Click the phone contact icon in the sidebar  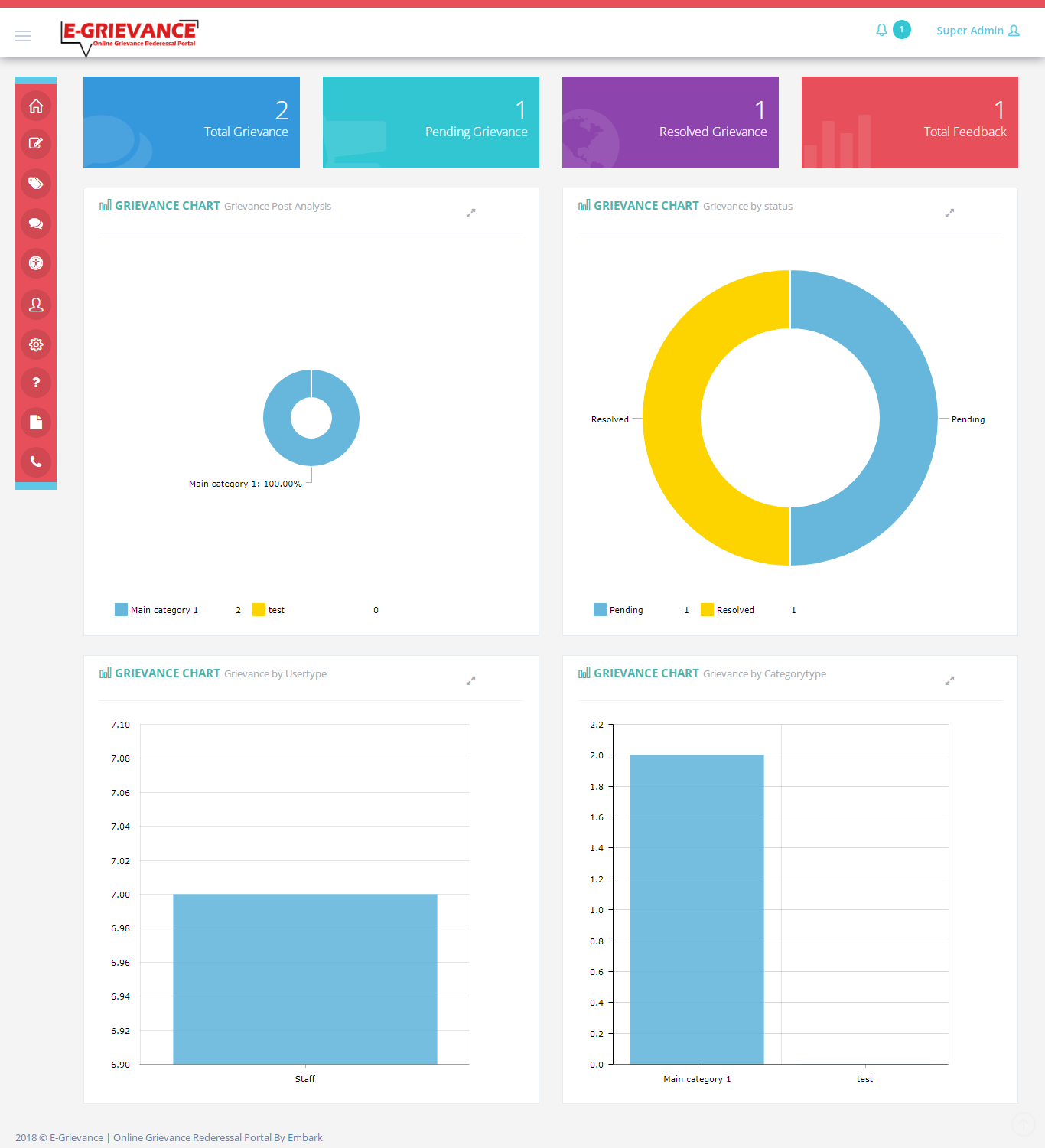tap(36, 461)
